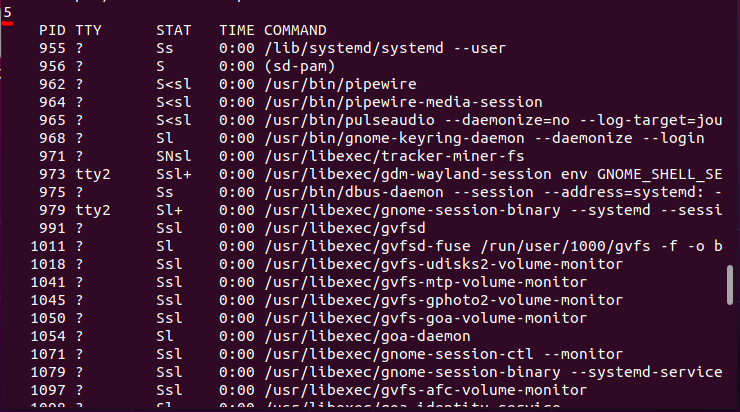
Task: Click the PID column header
Action: [x=52, y=30]
